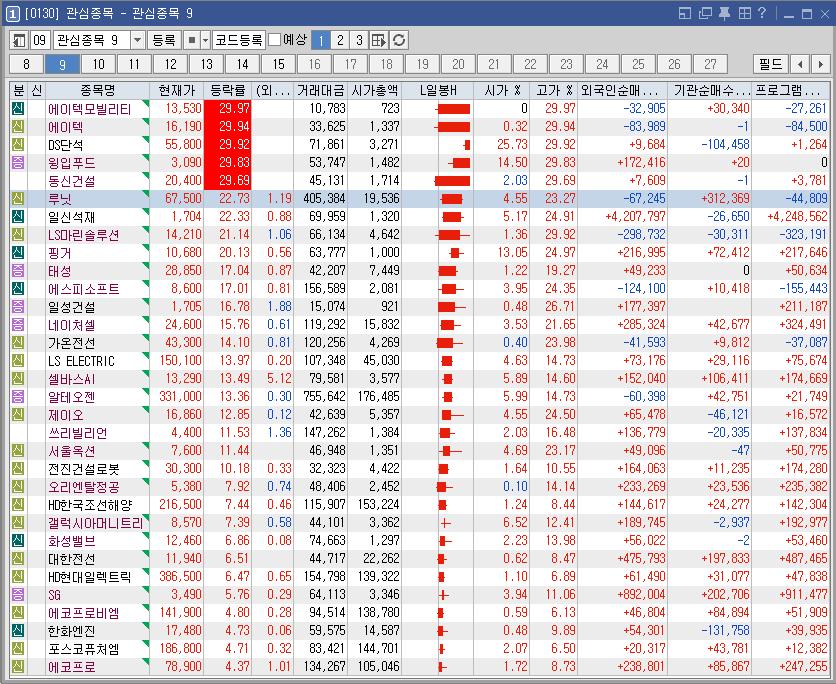Click the screen number 1 icon in title bar

(x=12, y=13)
